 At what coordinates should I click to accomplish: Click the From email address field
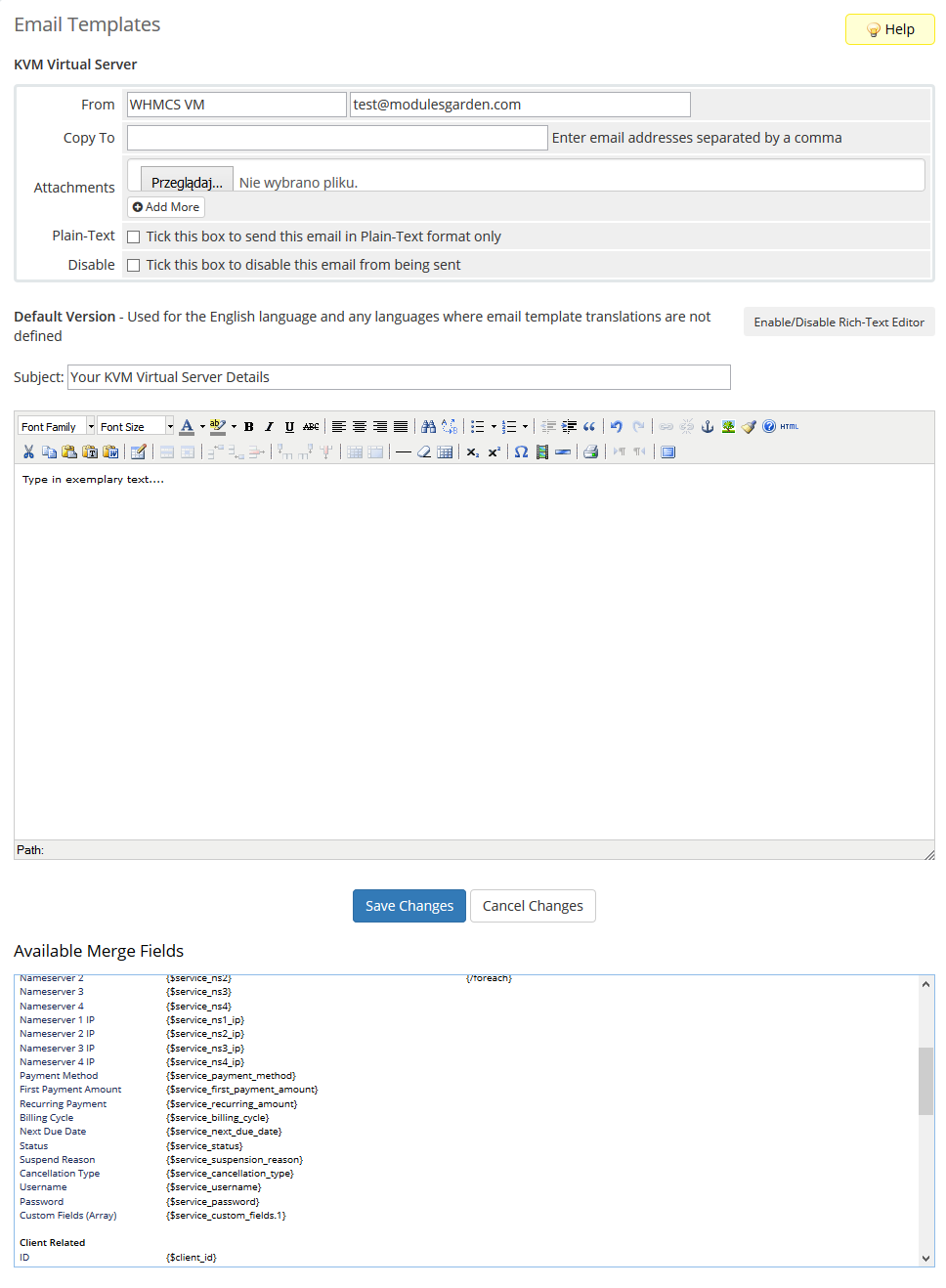click(x=520, y=105)
